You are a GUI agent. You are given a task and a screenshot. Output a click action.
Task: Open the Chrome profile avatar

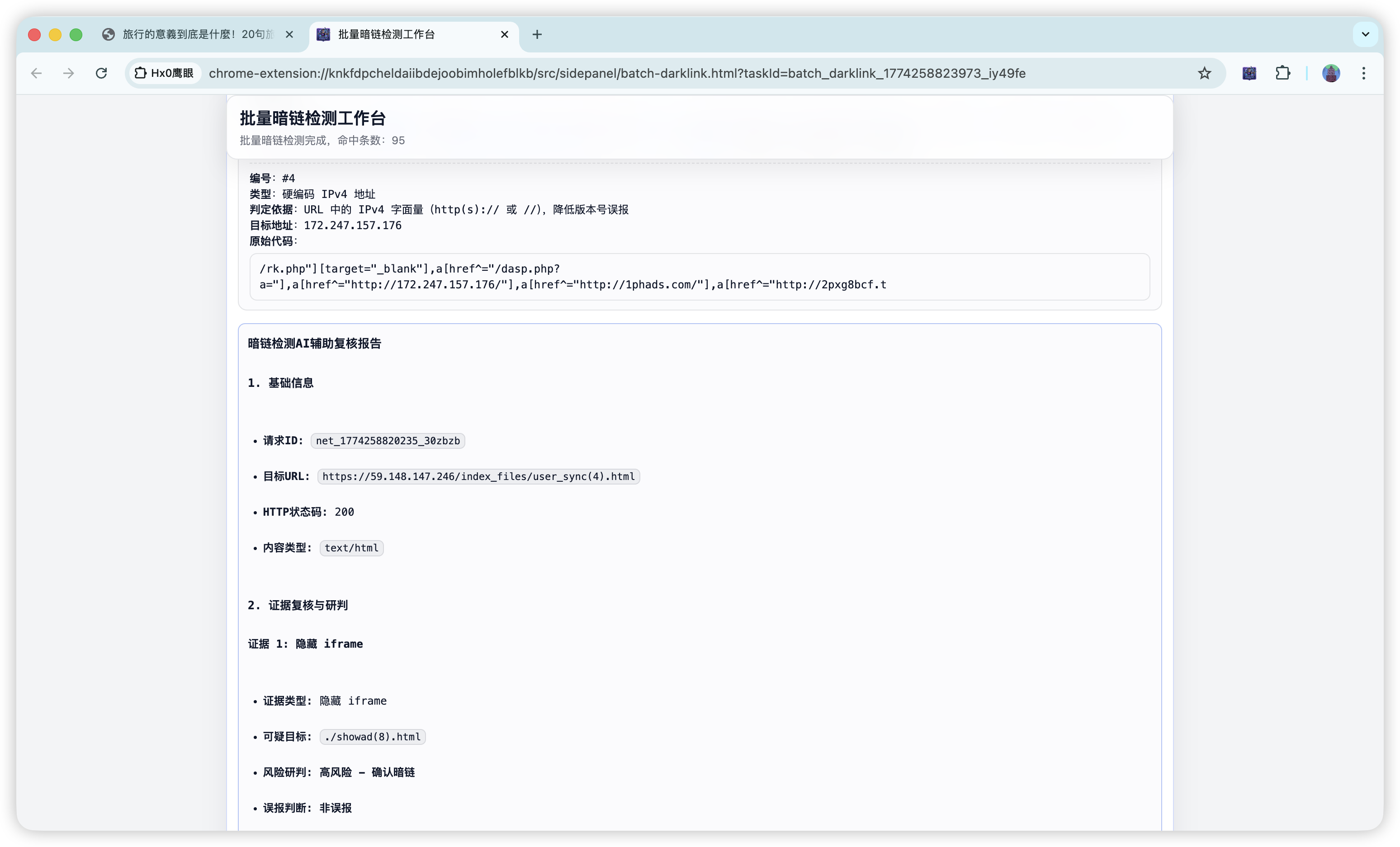coord(1331,73)
